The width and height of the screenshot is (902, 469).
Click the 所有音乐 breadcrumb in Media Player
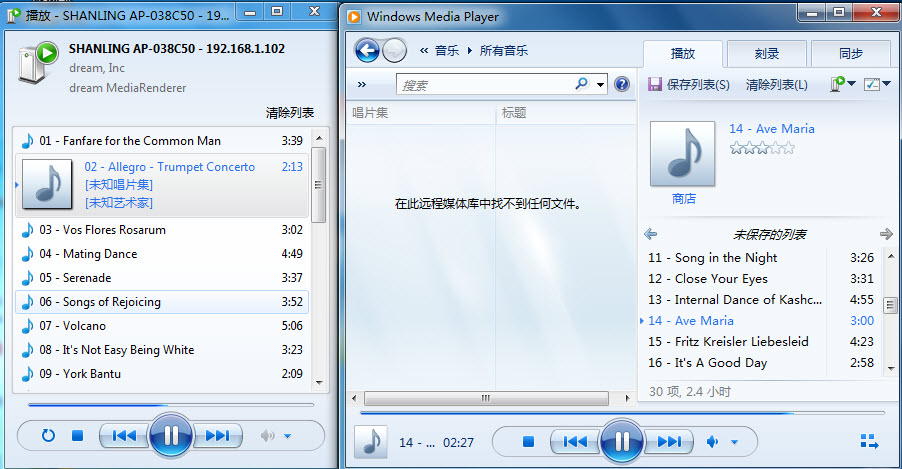504,51
